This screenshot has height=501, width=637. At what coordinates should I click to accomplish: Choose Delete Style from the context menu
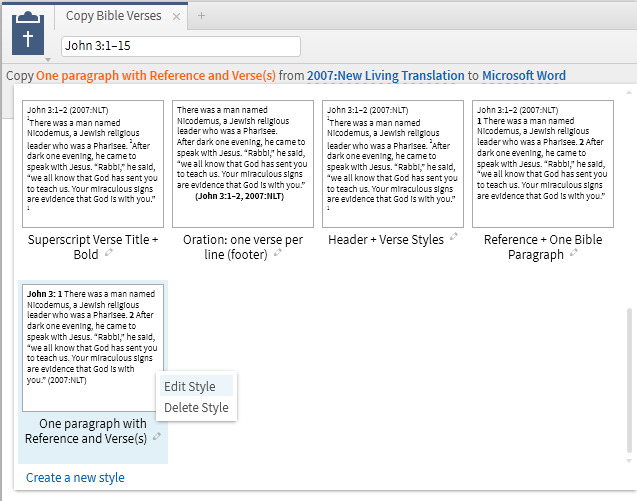(x=196, y=408)
